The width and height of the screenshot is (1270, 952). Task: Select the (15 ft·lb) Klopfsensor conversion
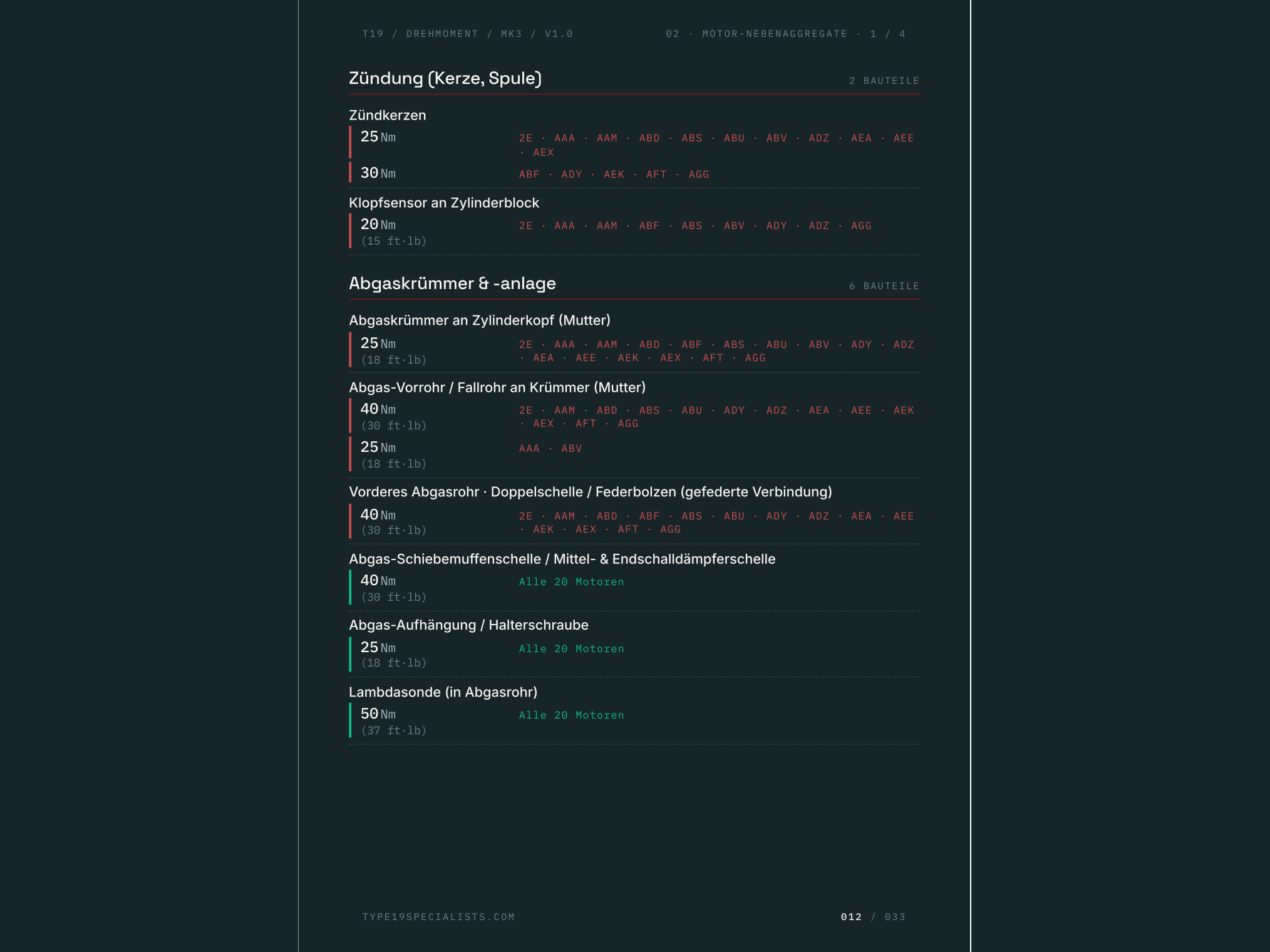point(393,241)
